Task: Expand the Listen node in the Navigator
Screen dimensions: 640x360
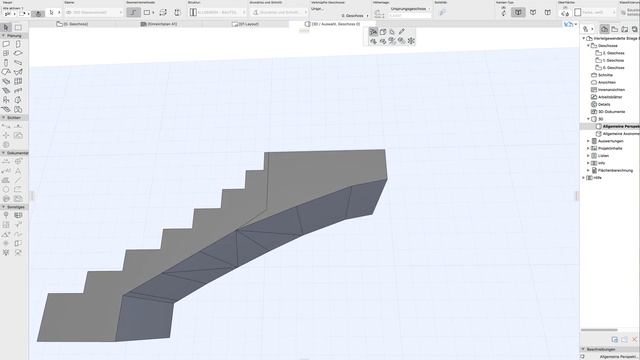Action: click(x=588, y=156)
